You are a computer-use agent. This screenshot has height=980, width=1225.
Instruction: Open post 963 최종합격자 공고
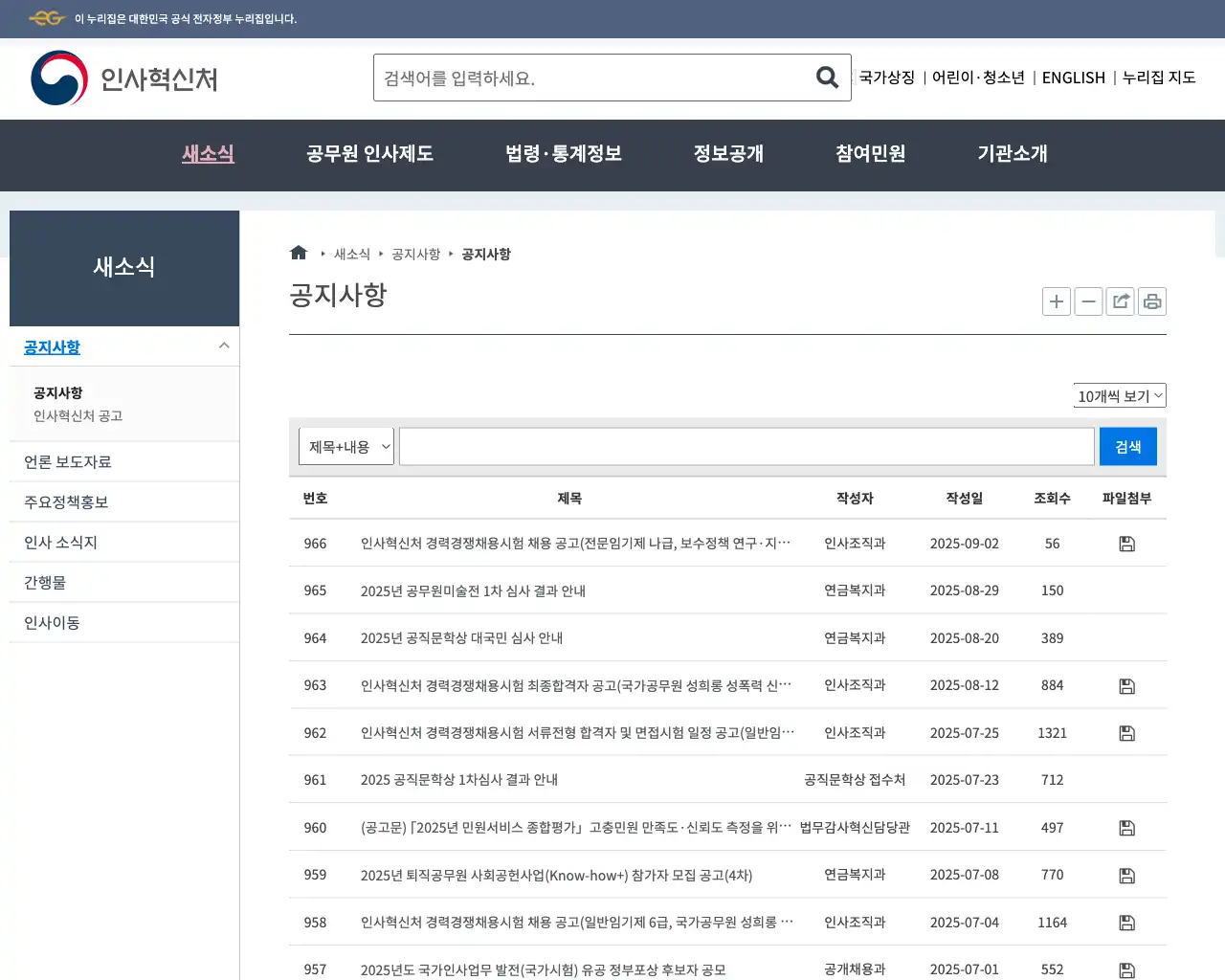point(576,685)
